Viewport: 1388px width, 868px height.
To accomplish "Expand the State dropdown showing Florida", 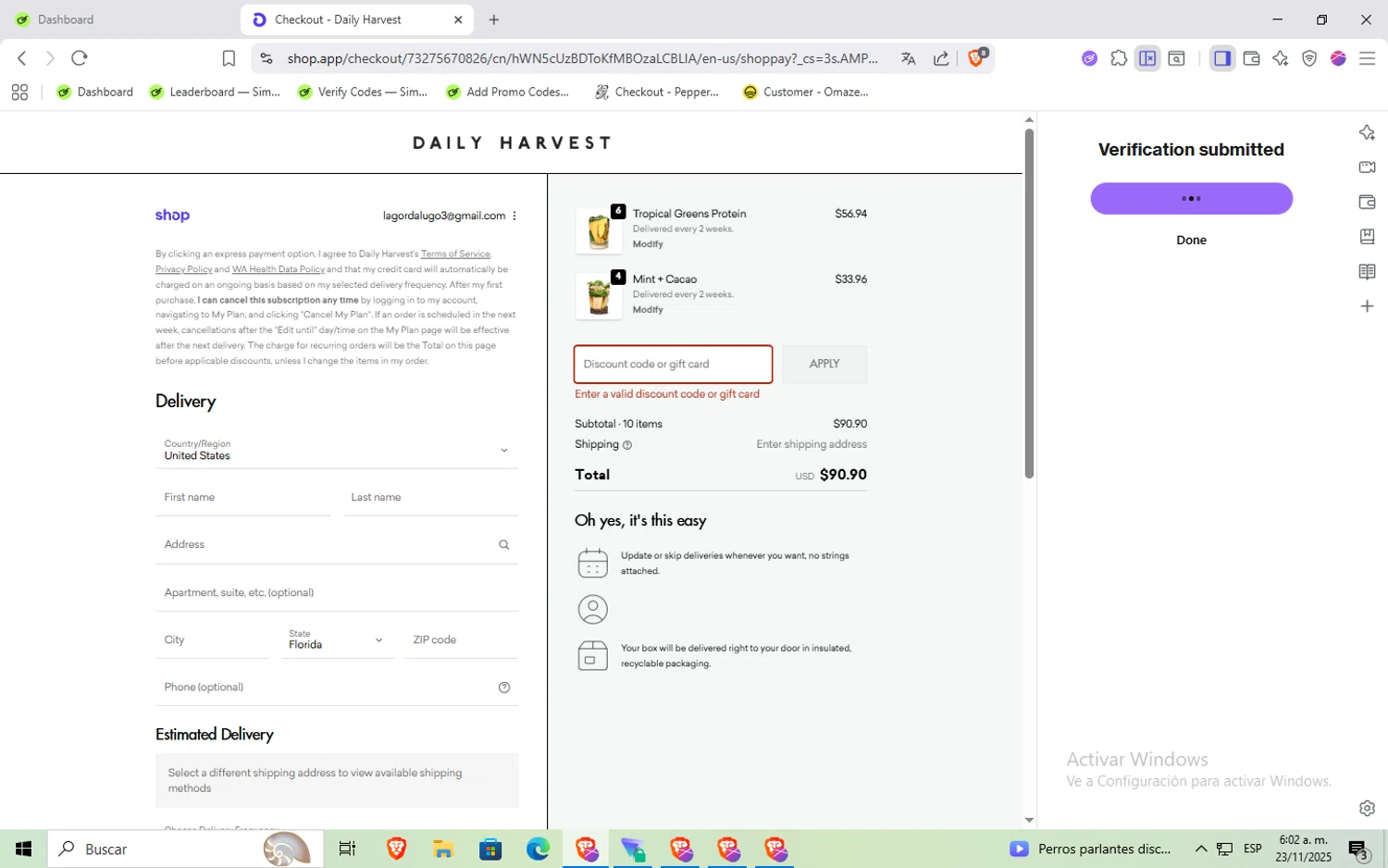I will pos(337,639).
